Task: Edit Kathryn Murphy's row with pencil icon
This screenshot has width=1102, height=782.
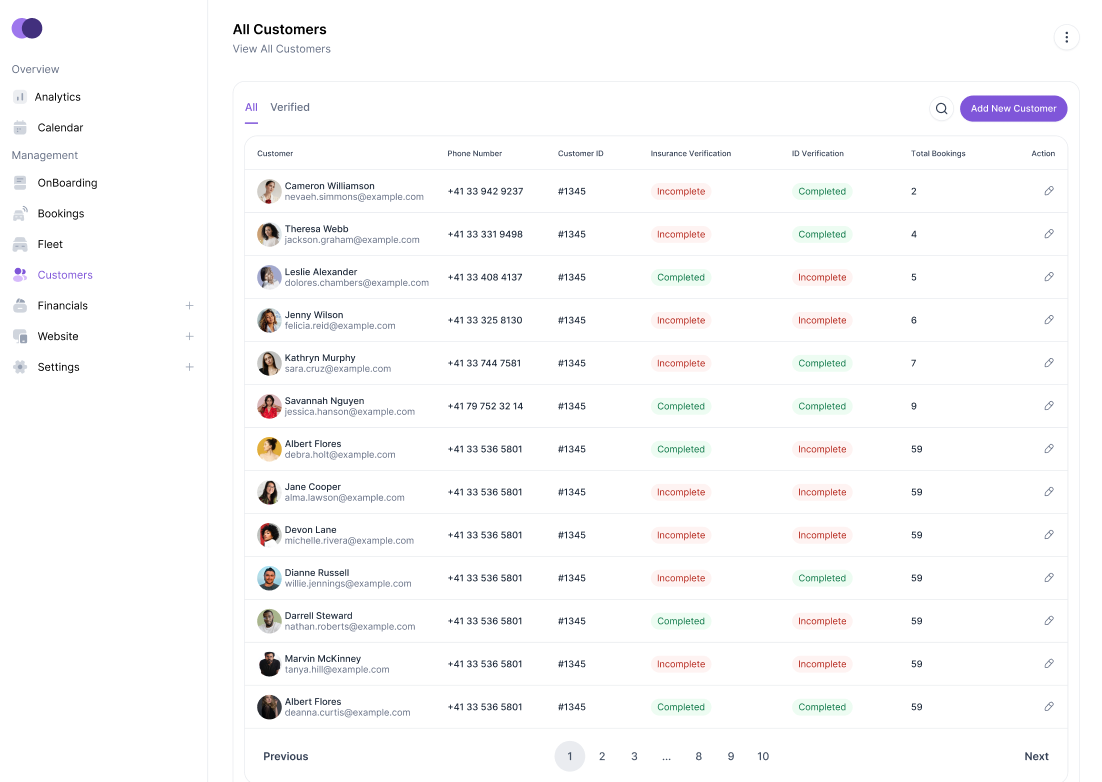Action: pyautogui.click(x=1049, y=363)
